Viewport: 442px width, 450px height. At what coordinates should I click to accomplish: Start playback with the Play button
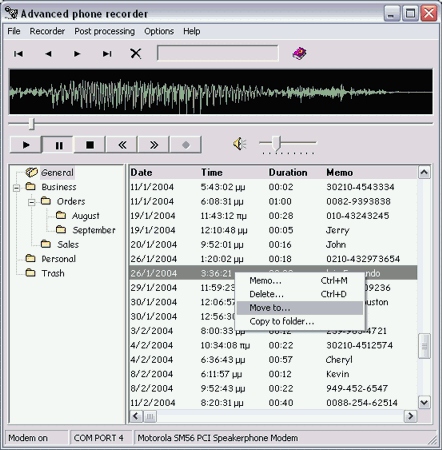pyautogui.click(x=26, y=145)
